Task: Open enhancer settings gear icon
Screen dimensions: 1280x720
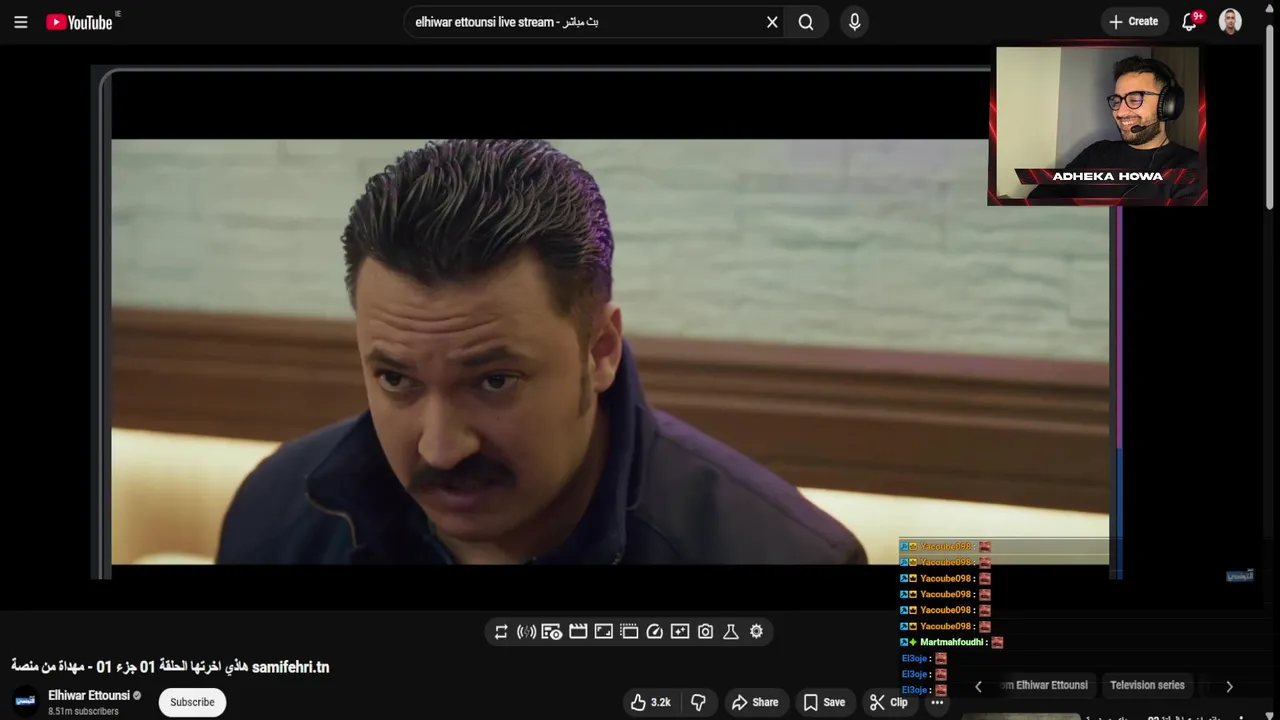Action: click(756, 632)
